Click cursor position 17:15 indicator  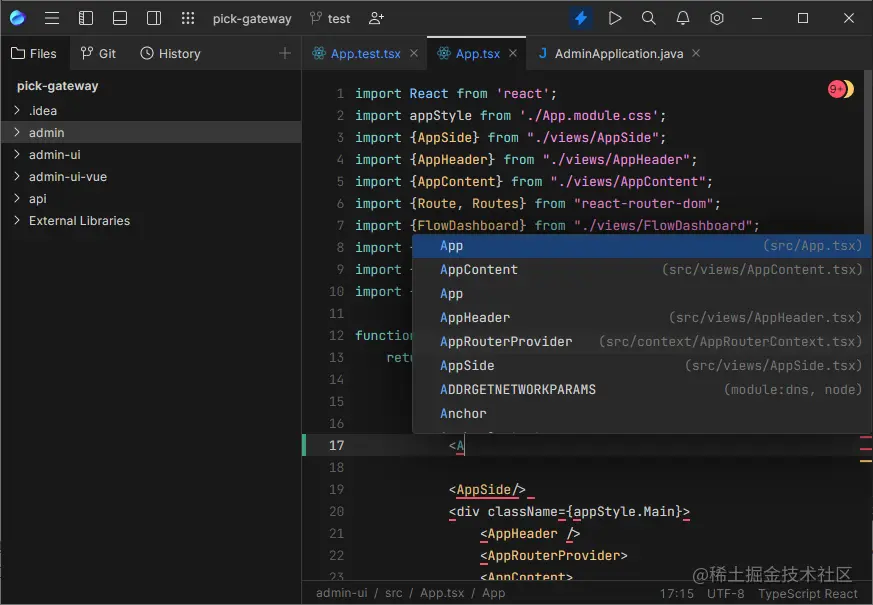676,593
